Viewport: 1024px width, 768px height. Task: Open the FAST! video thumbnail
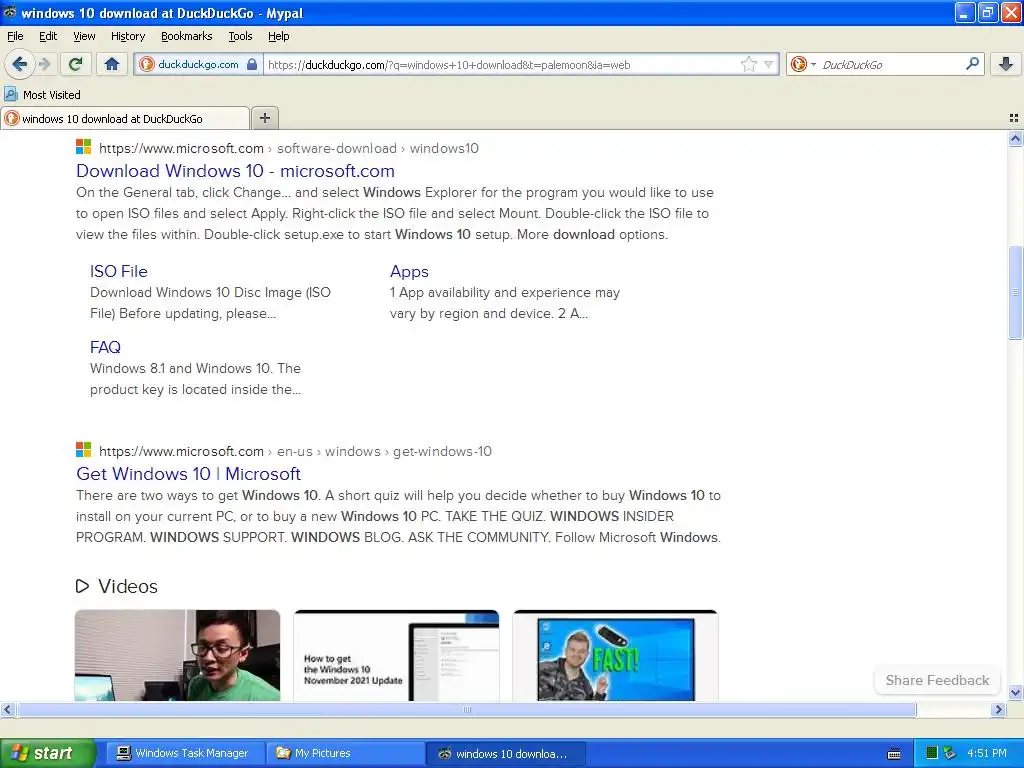[615, 655]
